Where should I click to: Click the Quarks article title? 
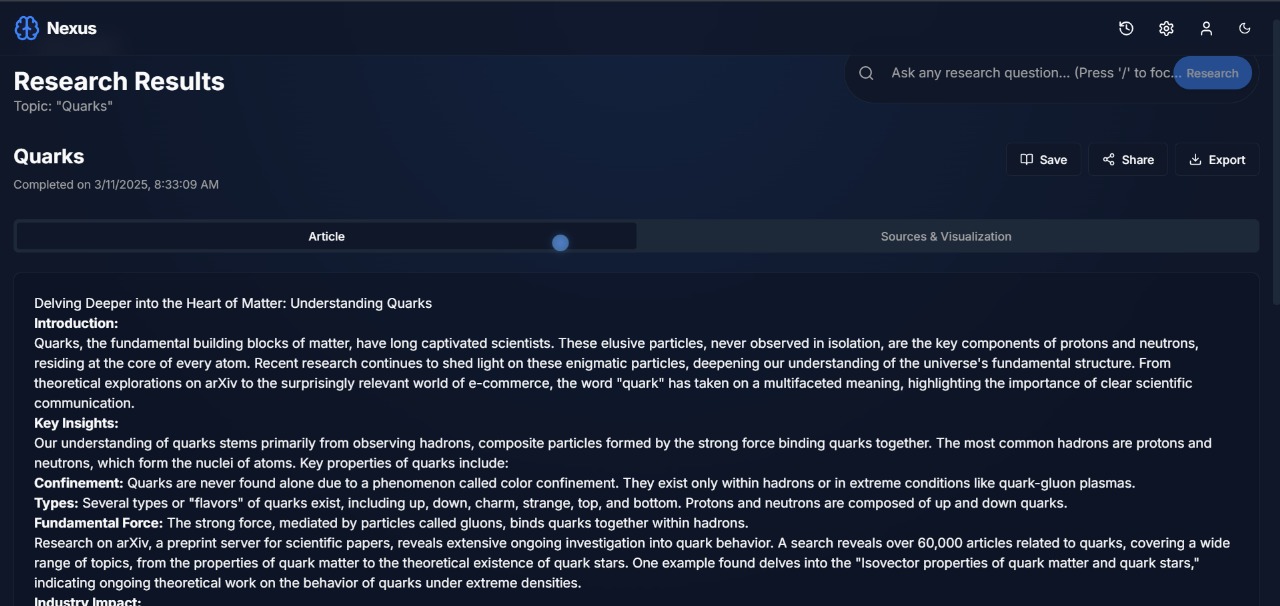coord(49,156)
